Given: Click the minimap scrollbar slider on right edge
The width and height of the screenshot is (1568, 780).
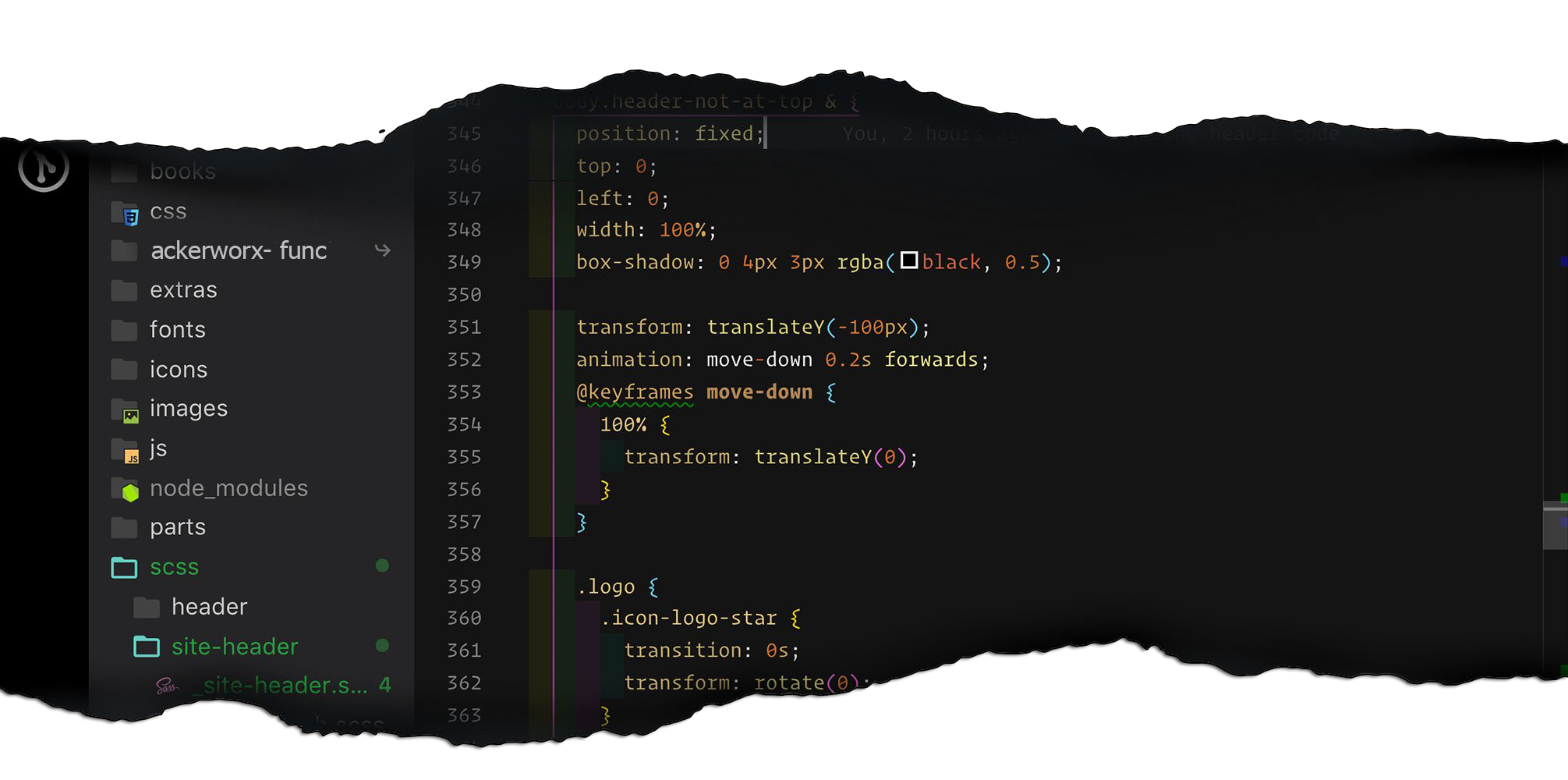Looking at the screenshot, I should (x=1555, y=527).
